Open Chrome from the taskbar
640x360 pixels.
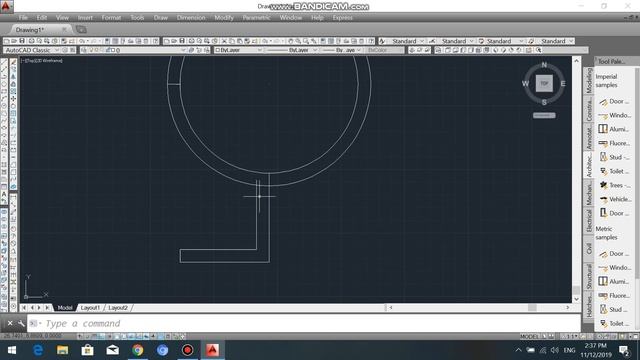[x=138, y=350]
